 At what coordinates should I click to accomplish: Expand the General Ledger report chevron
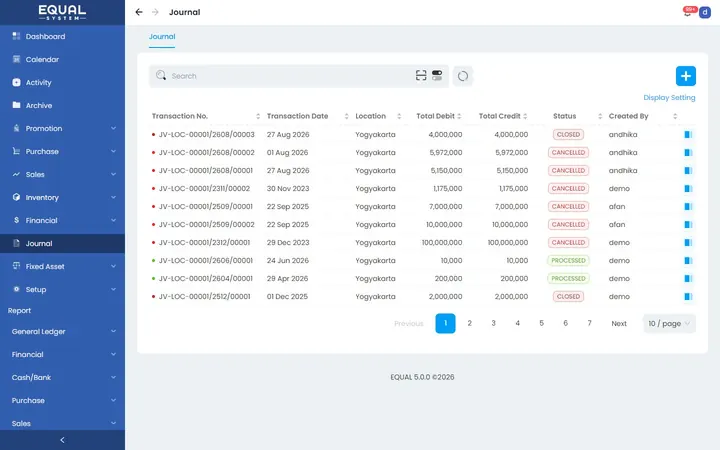[113, 331]
